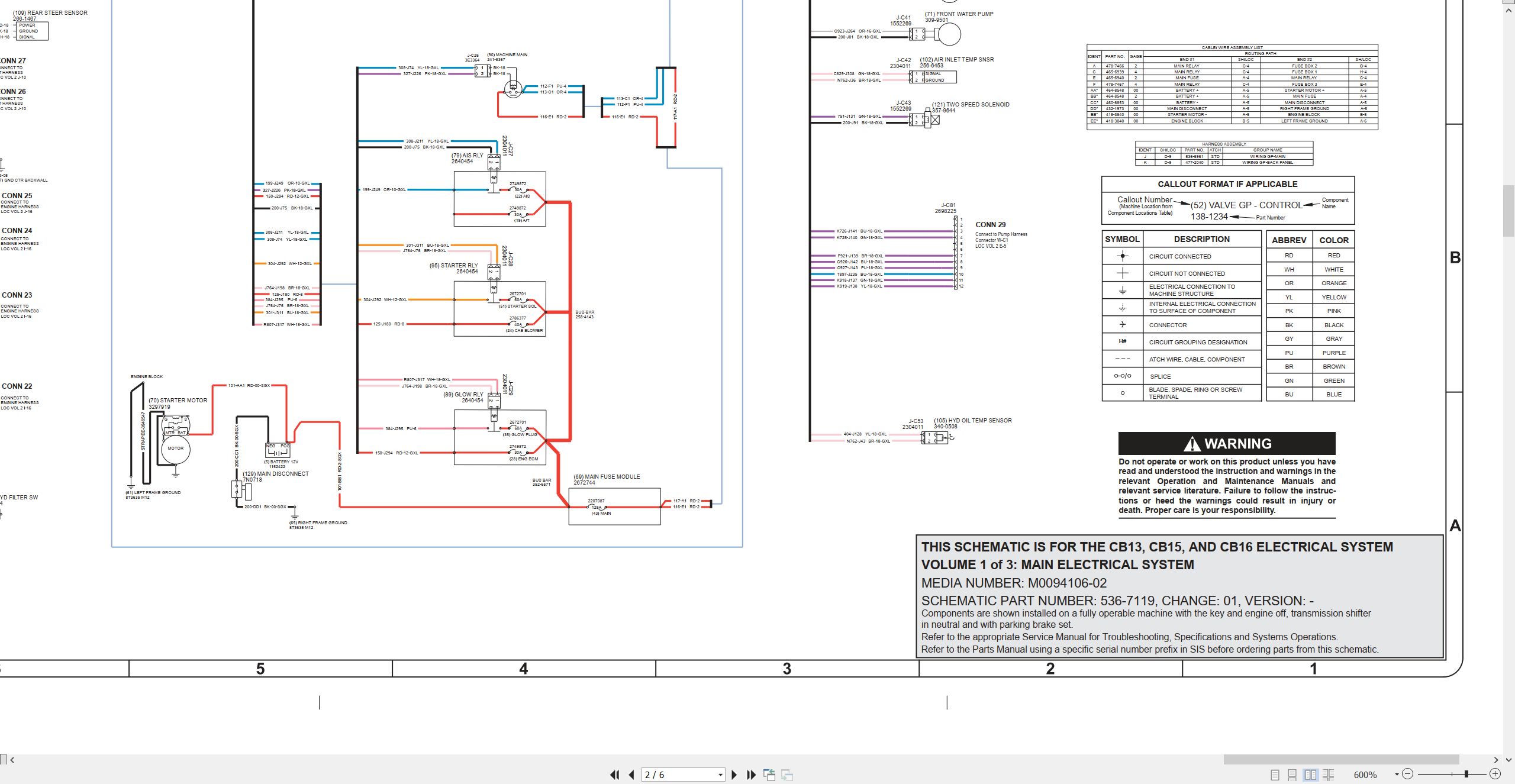Click the horizontal scrollbar left arrow

click(x=12, y=760)
